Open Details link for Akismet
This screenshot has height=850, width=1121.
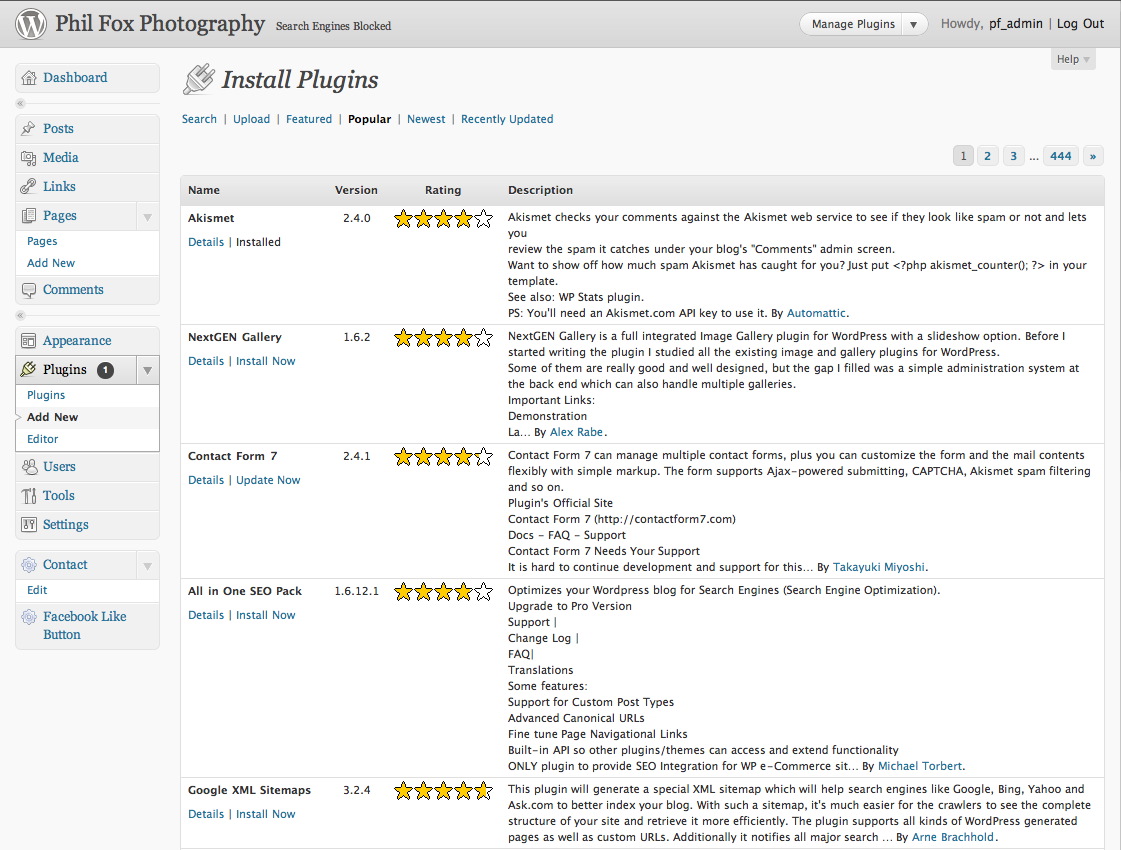[x=206, y=242]
